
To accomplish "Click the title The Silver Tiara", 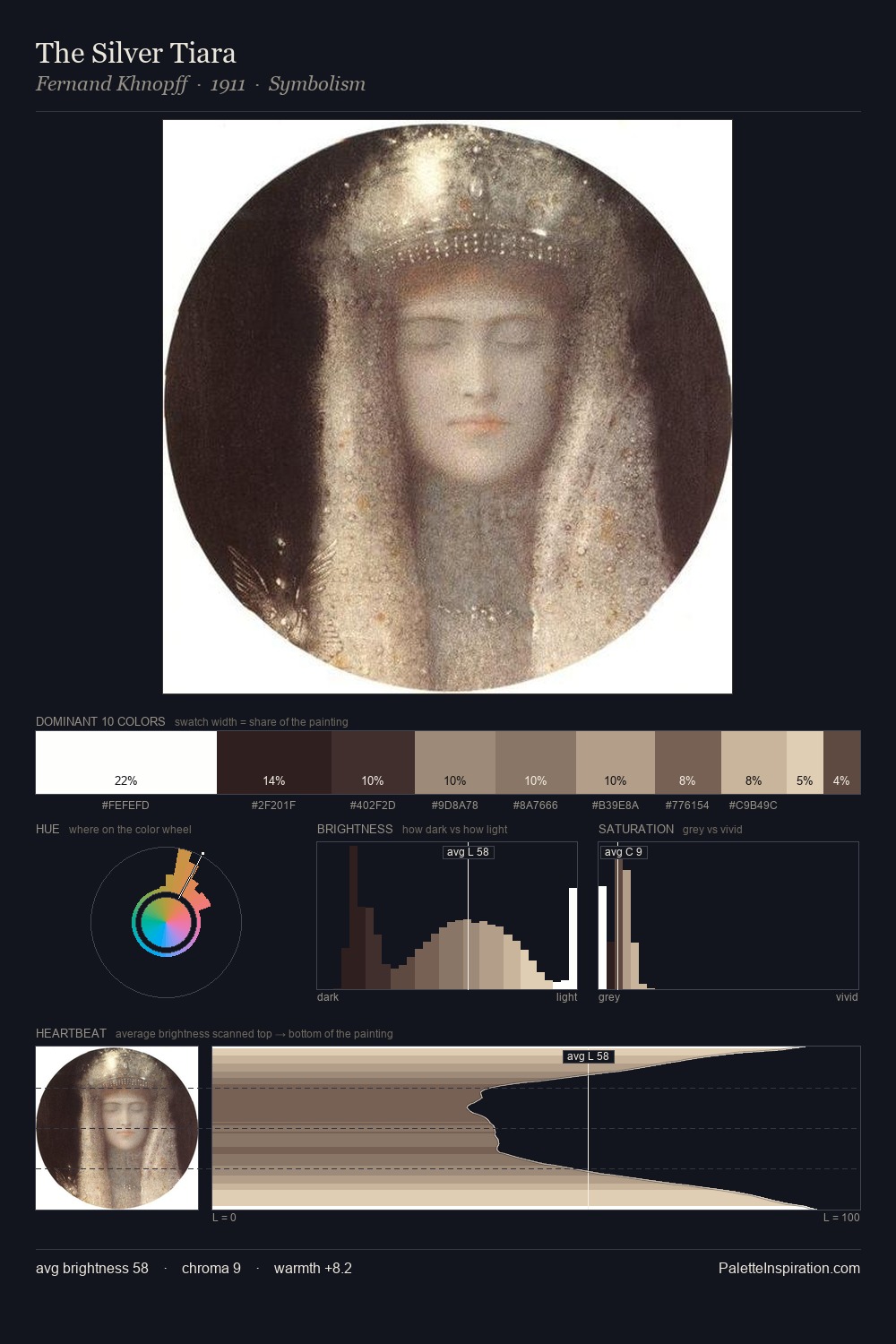I will (x=136, y=53).
